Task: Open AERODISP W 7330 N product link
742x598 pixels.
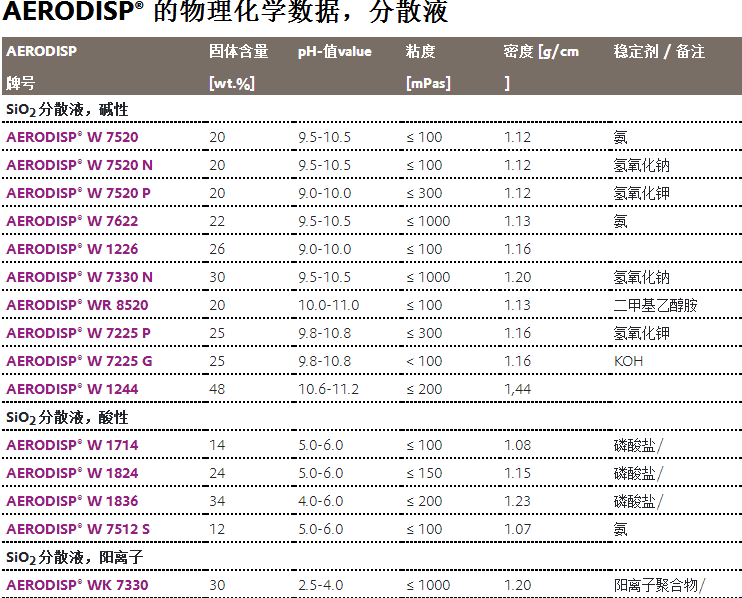Action: [x=80, y=277]
